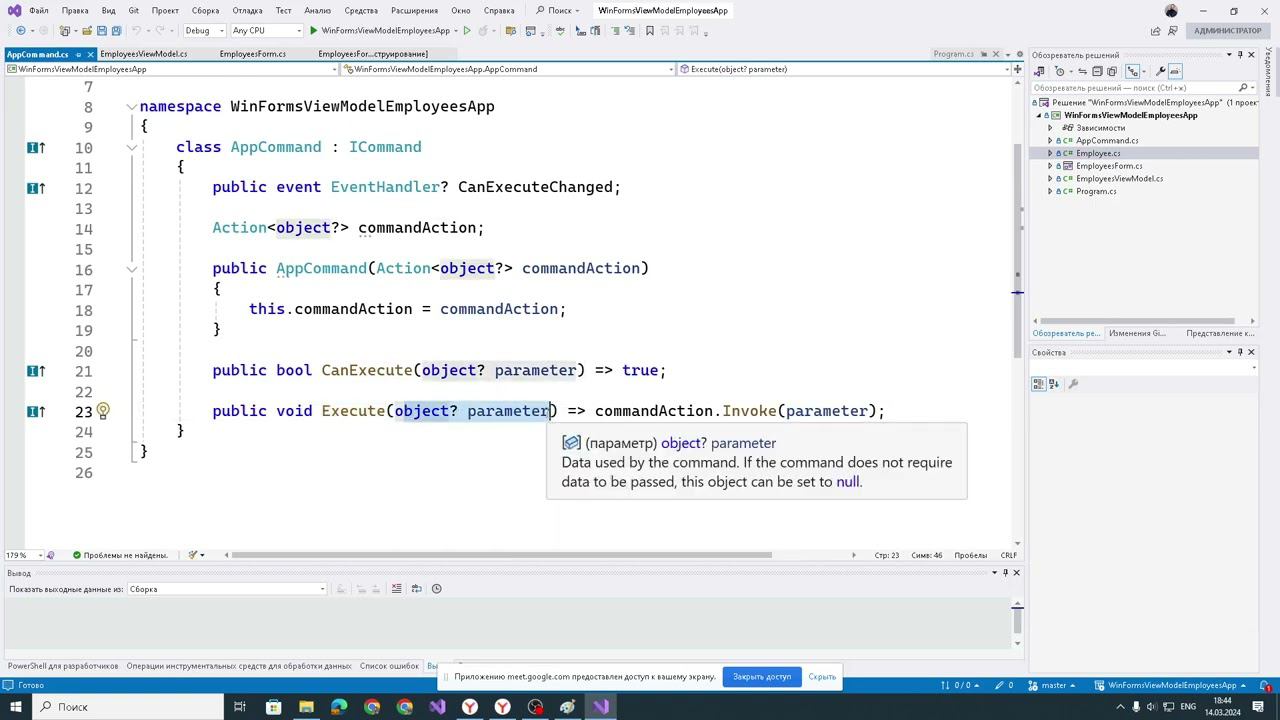This screenshot has width=1280, height=720.
Task: Open the Список ошибок tab
Action: [x=389, y=666]
